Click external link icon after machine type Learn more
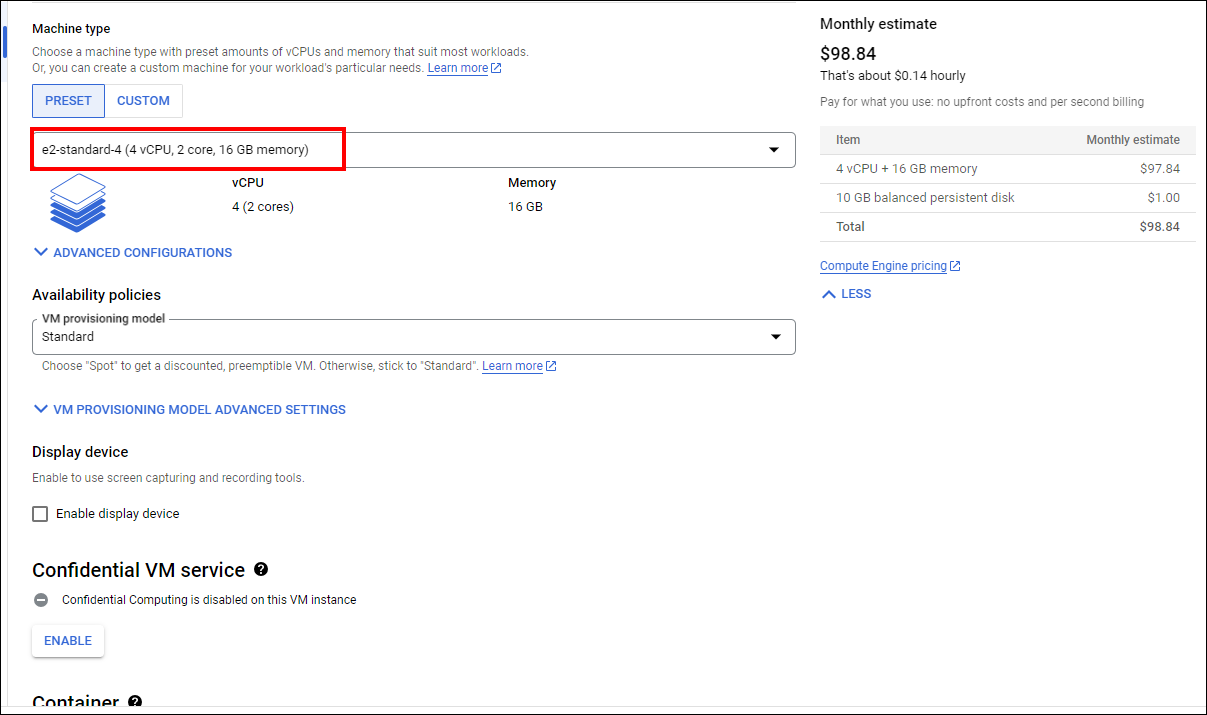This screenshot has width=1207, height=715. [x=496, y=68]
